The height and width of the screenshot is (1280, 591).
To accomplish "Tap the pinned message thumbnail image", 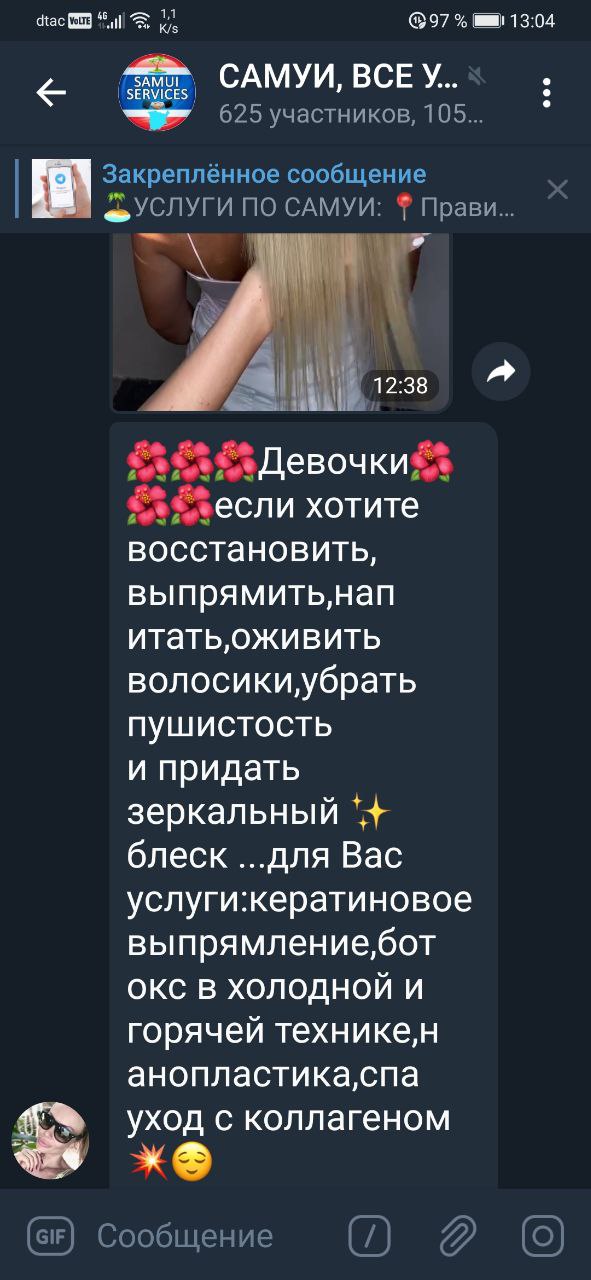I will pos(61,189).
